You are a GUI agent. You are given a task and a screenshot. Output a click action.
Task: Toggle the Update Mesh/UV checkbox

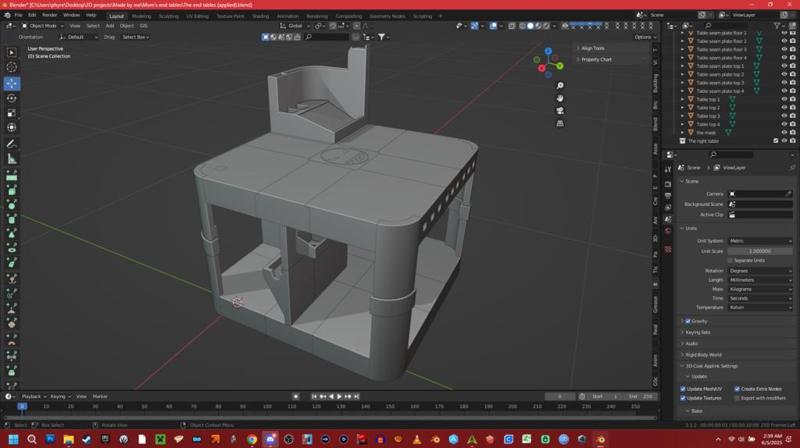(683, 389)
